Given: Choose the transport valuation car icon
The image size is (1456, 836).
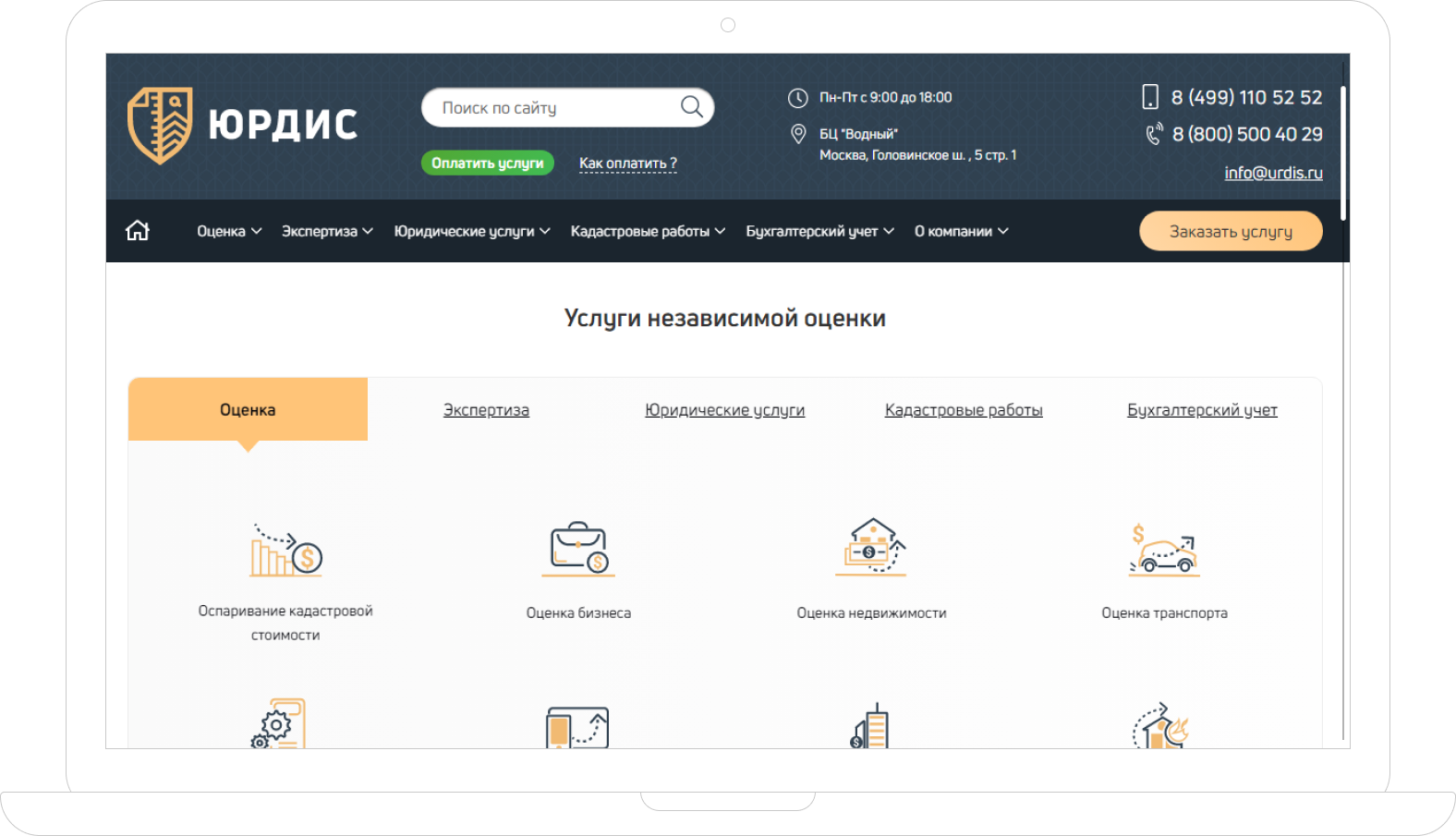Looking at the screenshot, I should (x=1164, y=550).
